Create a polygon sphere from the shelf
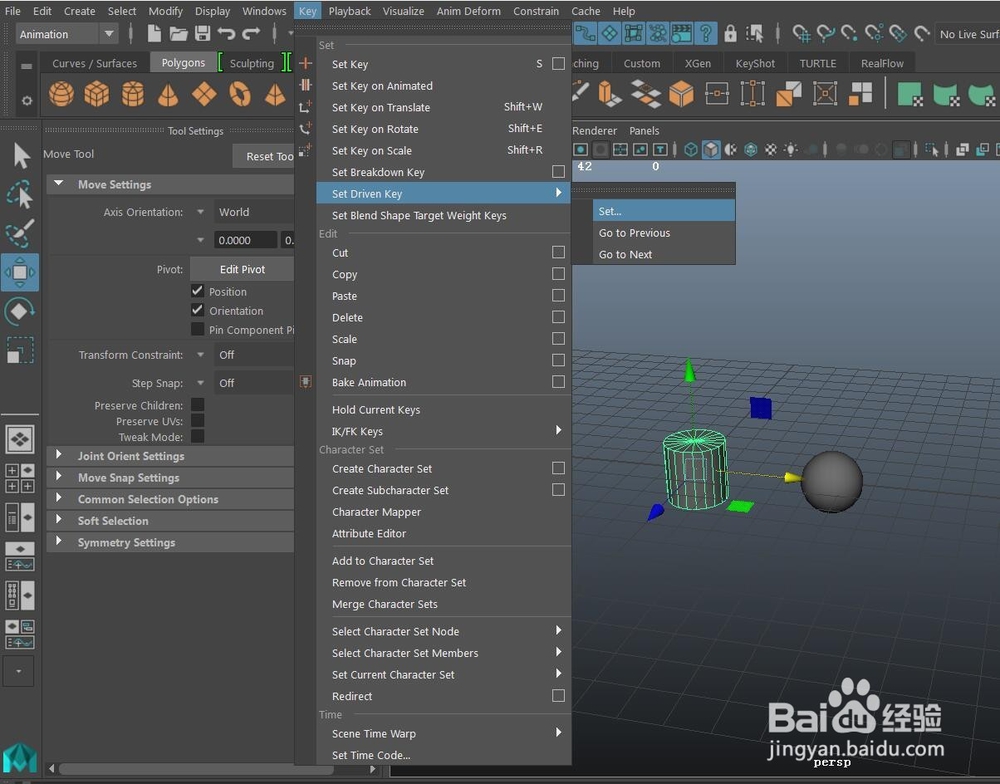Image resolution: width=1000 pixels, height=784 pixels. (x=61, y=94)
